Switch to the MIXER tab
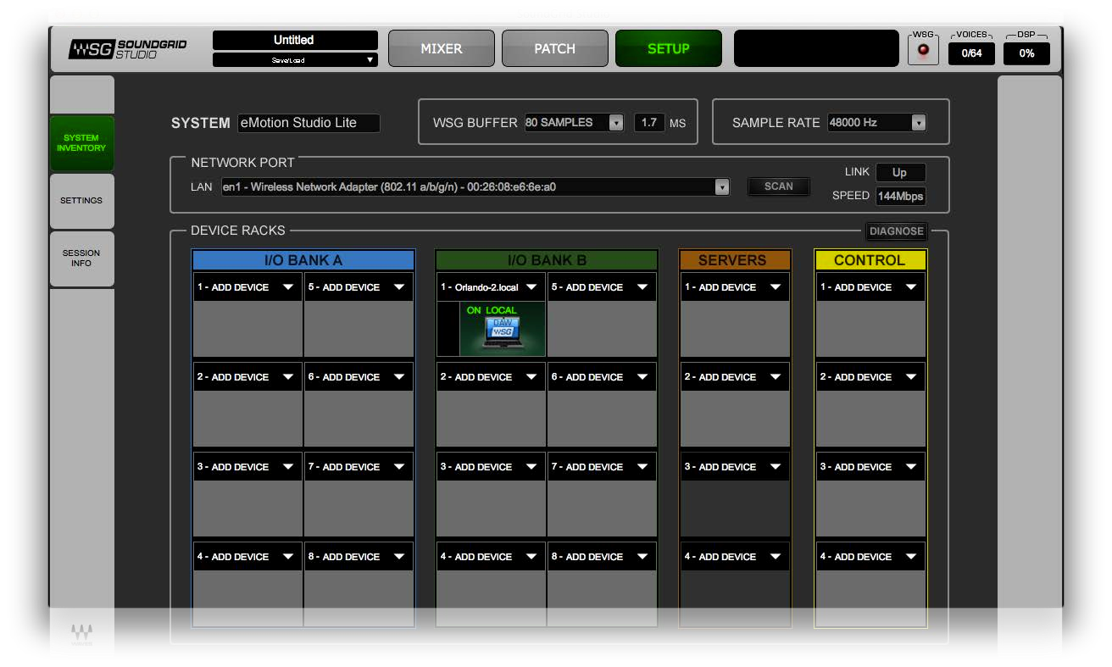 441,48
